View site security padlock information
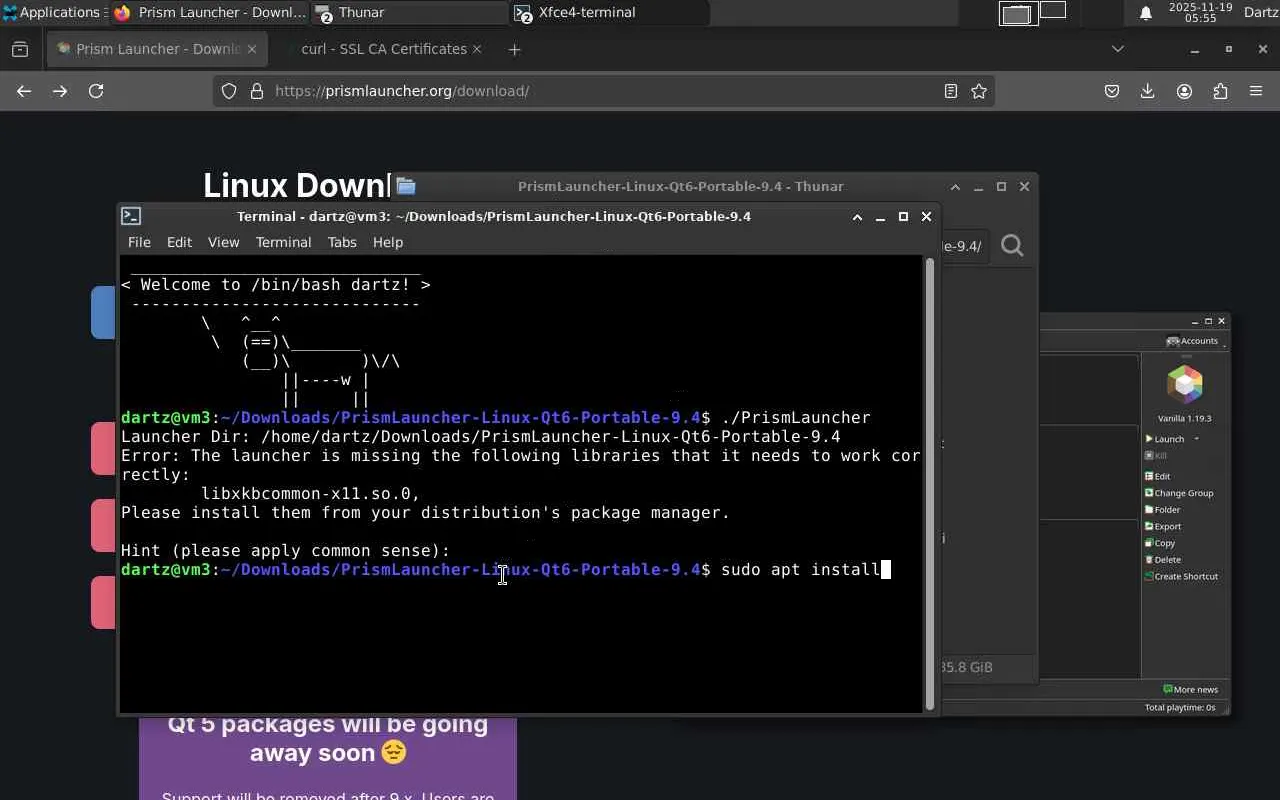 (x=256, y=91)
